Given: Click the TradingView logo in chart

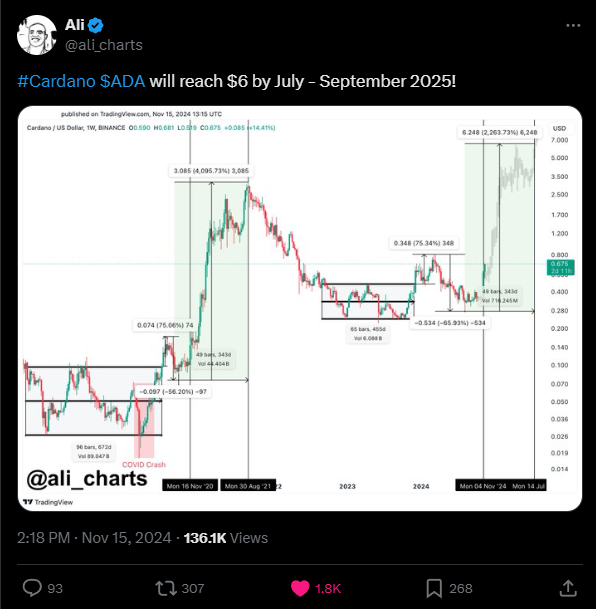Looking at the screenshot, I should click(x=48, y=502).
